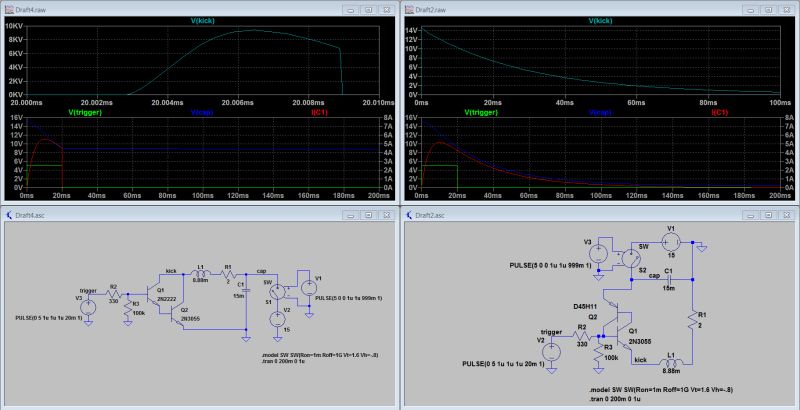
Task: Click the 100ms upper axis label in Draft2.raw
Action: [780, 102]
